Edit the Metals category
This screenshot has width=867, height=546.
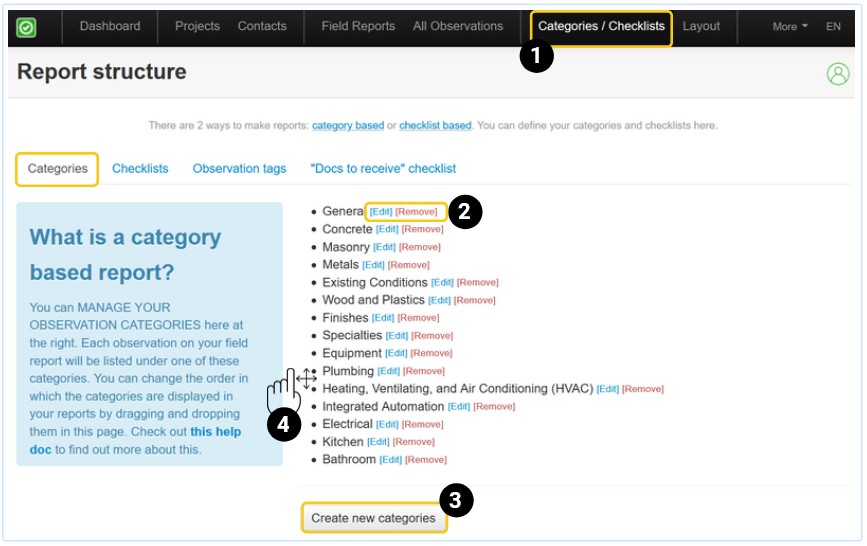(x=373, y=265)
